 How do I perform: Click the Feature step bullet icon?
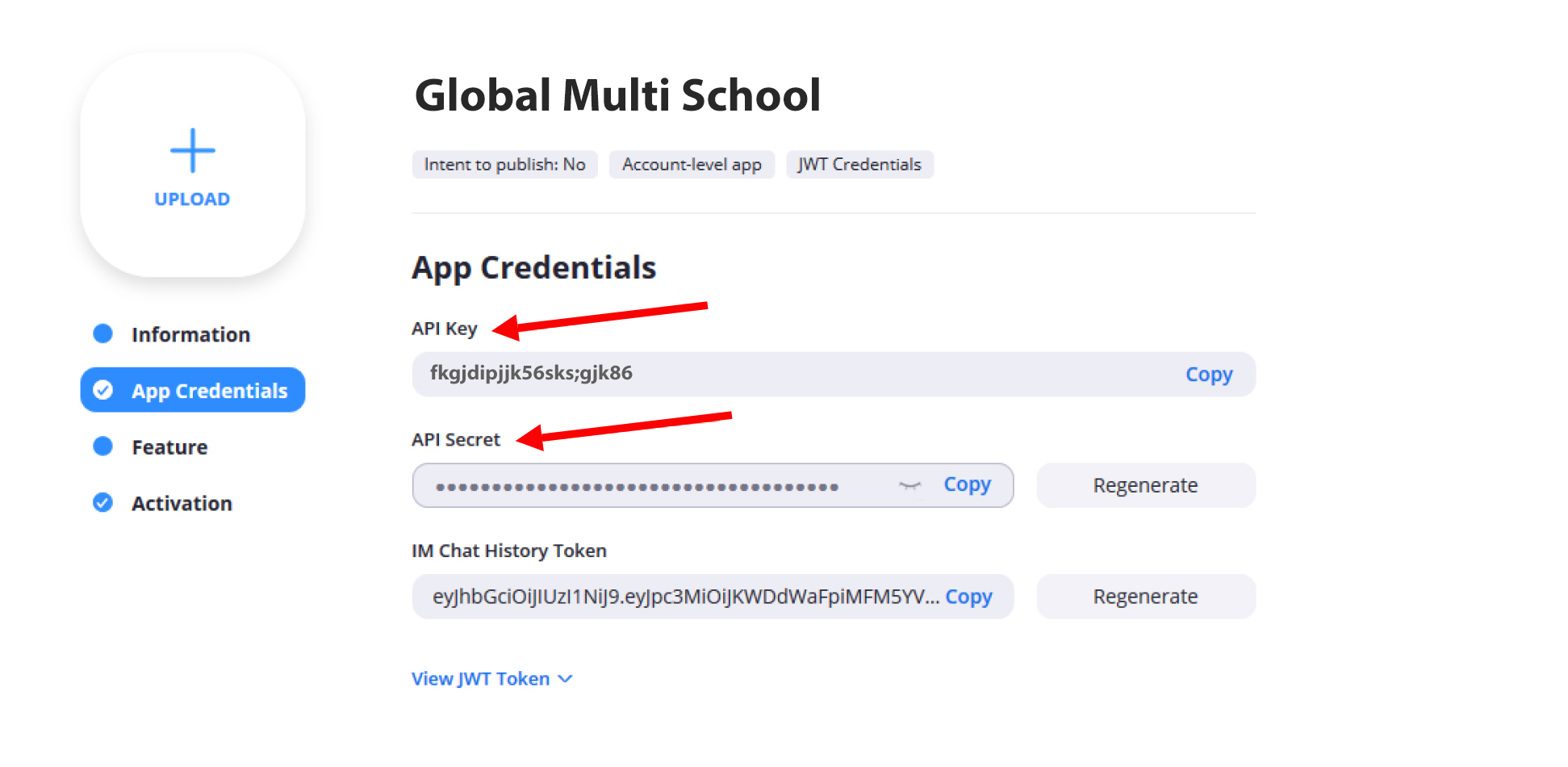click(103, 446)
